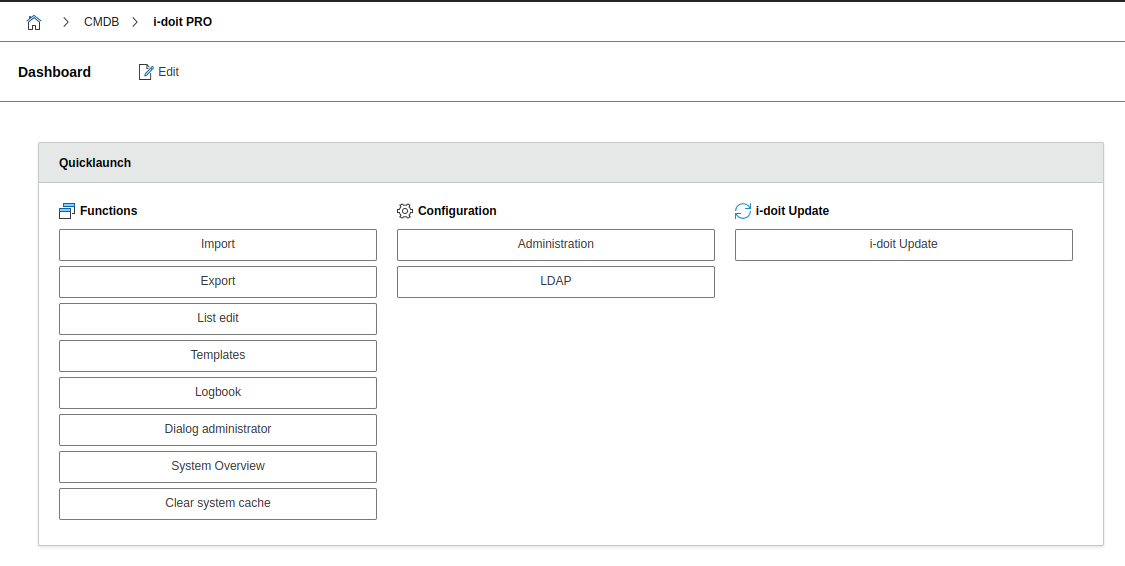Image resolution: width=1125 pixels, height=566 pixels.
Task: Click the Configuration gear icon
Action: click(x=405, y=211)
